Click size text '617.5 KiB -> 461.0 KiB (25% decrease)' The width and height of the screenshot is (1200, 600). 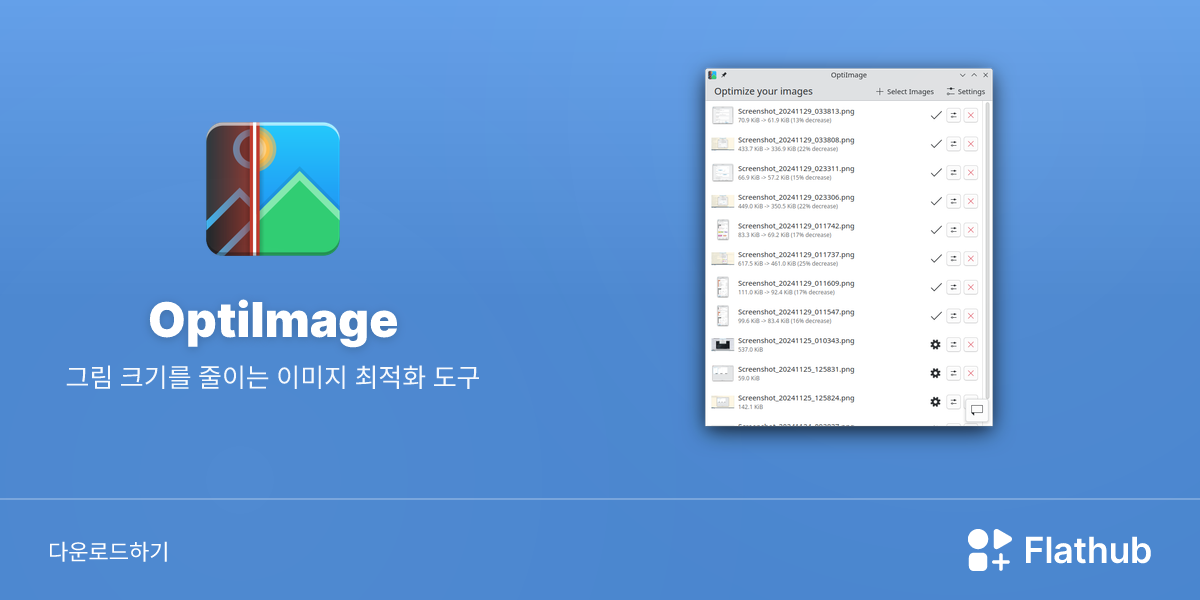point(788,264)
